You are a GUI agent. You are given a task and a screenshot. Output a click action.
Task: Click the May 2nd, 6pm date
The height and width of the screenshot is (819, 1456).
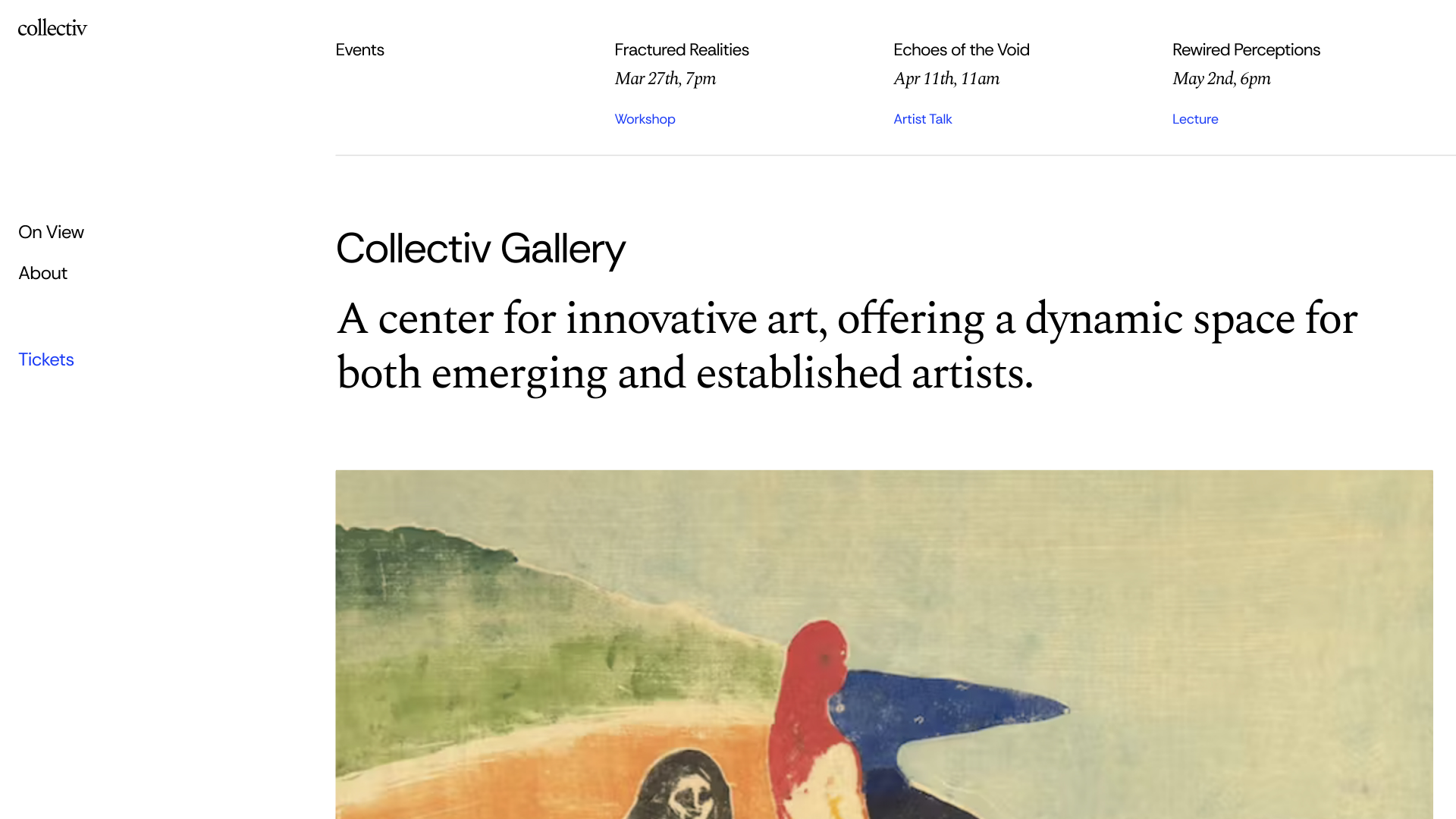tap(1221, 79)
